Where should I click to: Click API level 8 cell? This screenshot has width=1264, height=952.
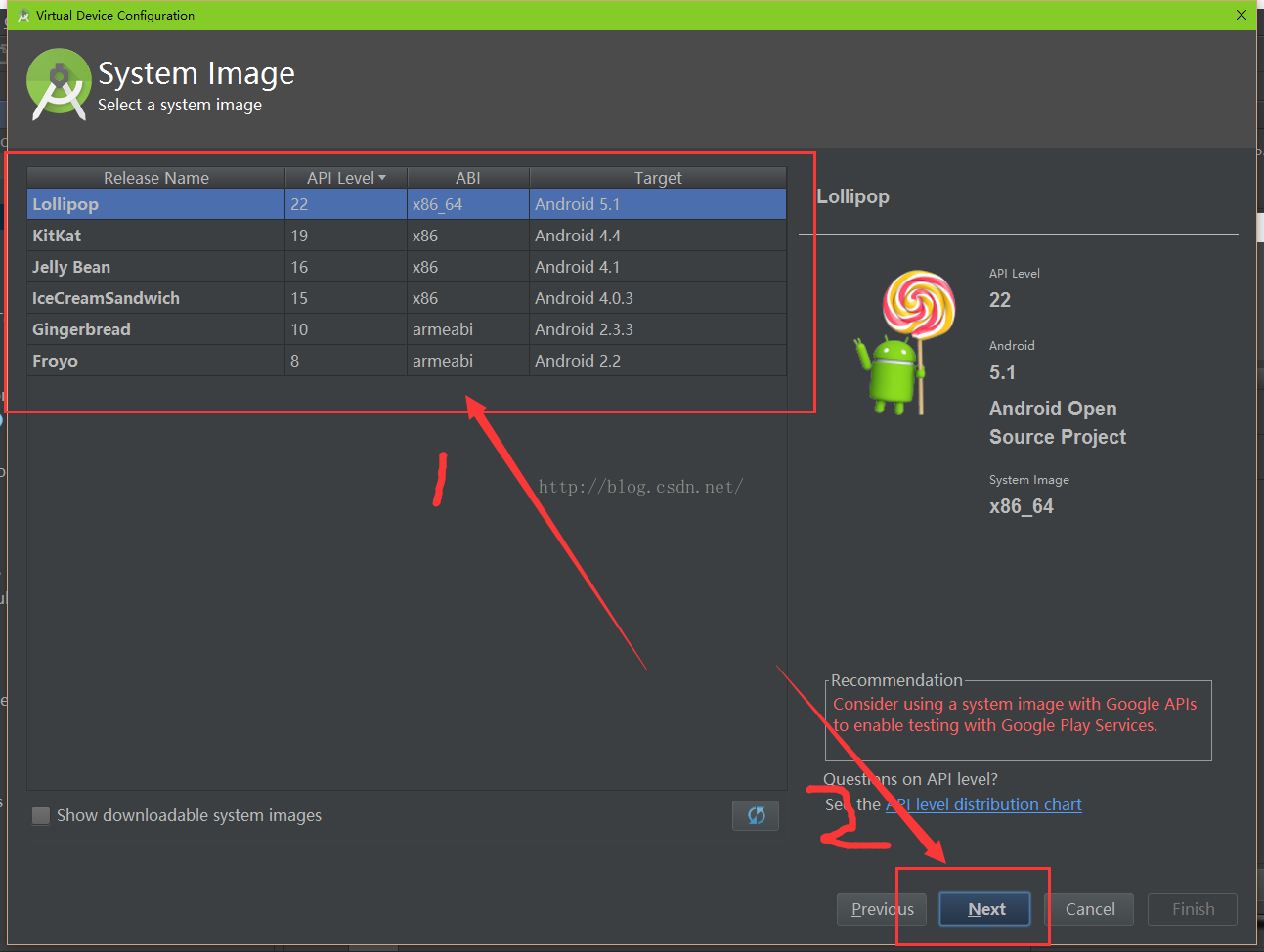(x=346, y=361)
